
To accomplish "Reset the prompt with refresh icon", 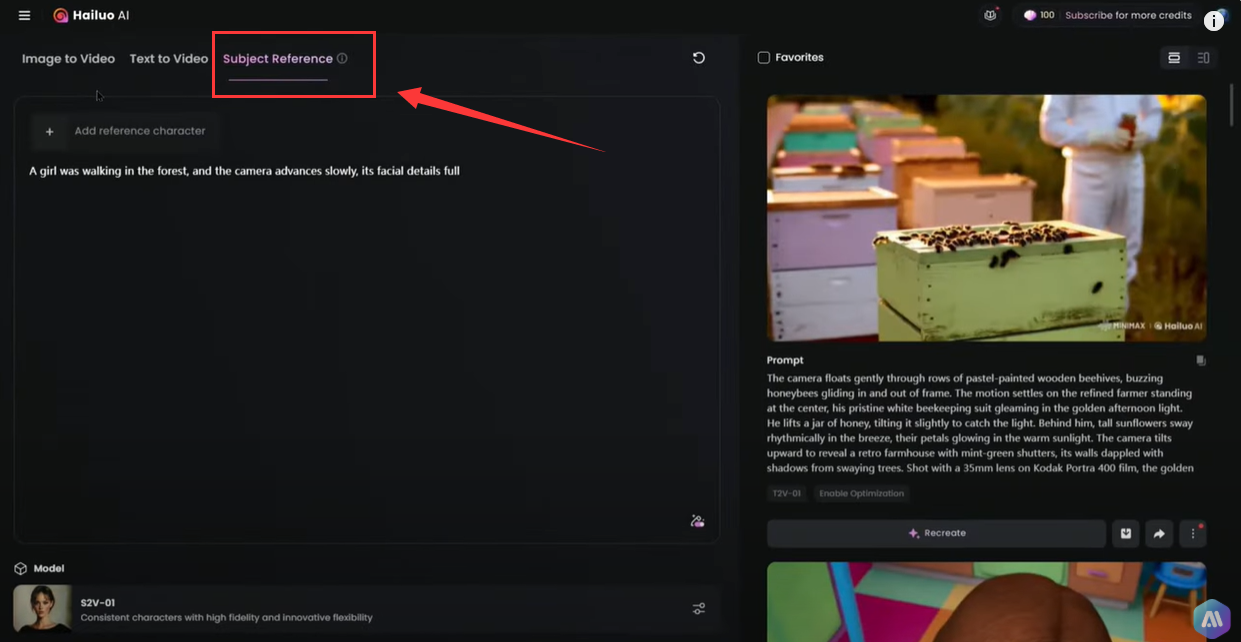I will [699, 58].
